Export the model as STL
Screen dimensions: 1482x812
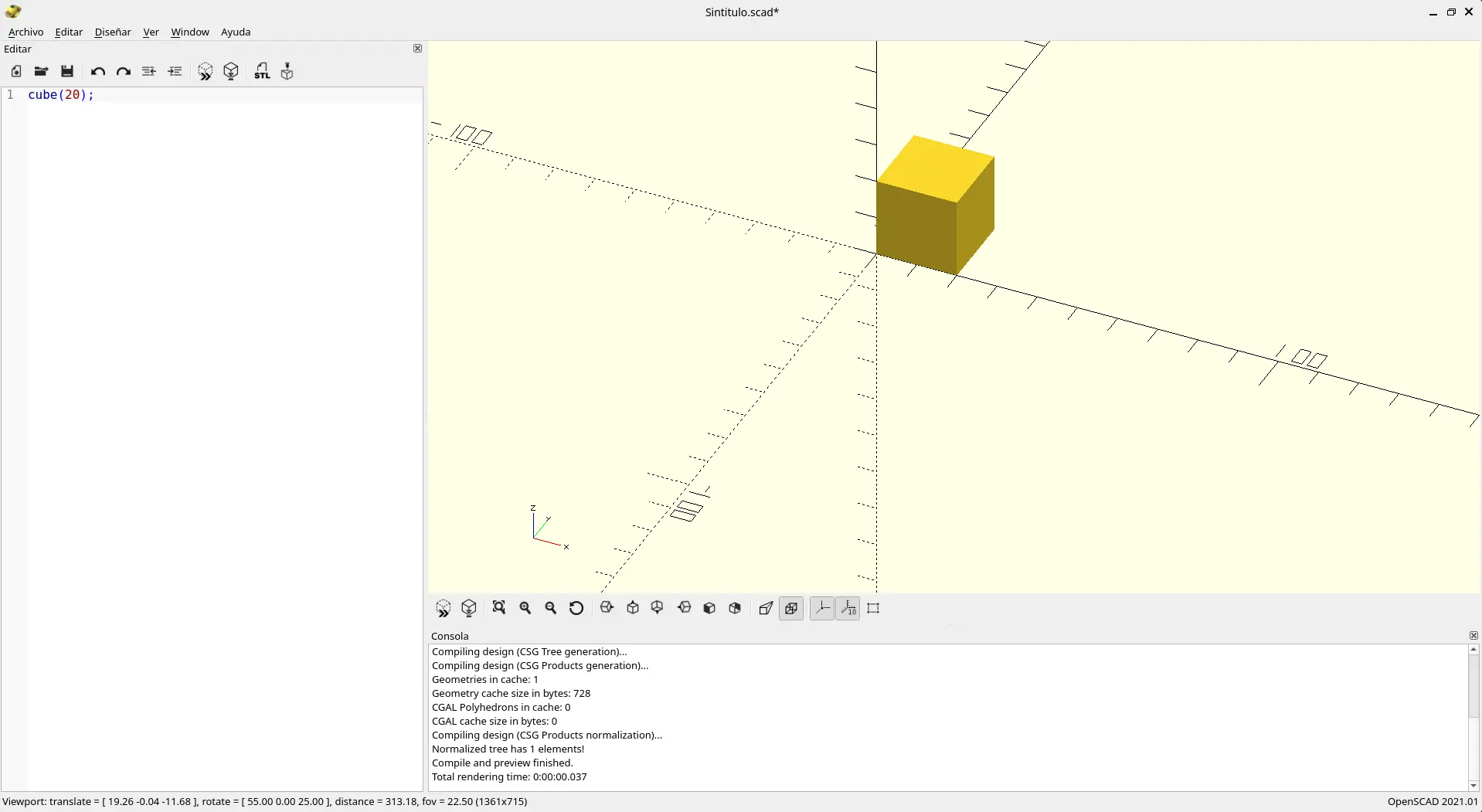coord(263,71)
